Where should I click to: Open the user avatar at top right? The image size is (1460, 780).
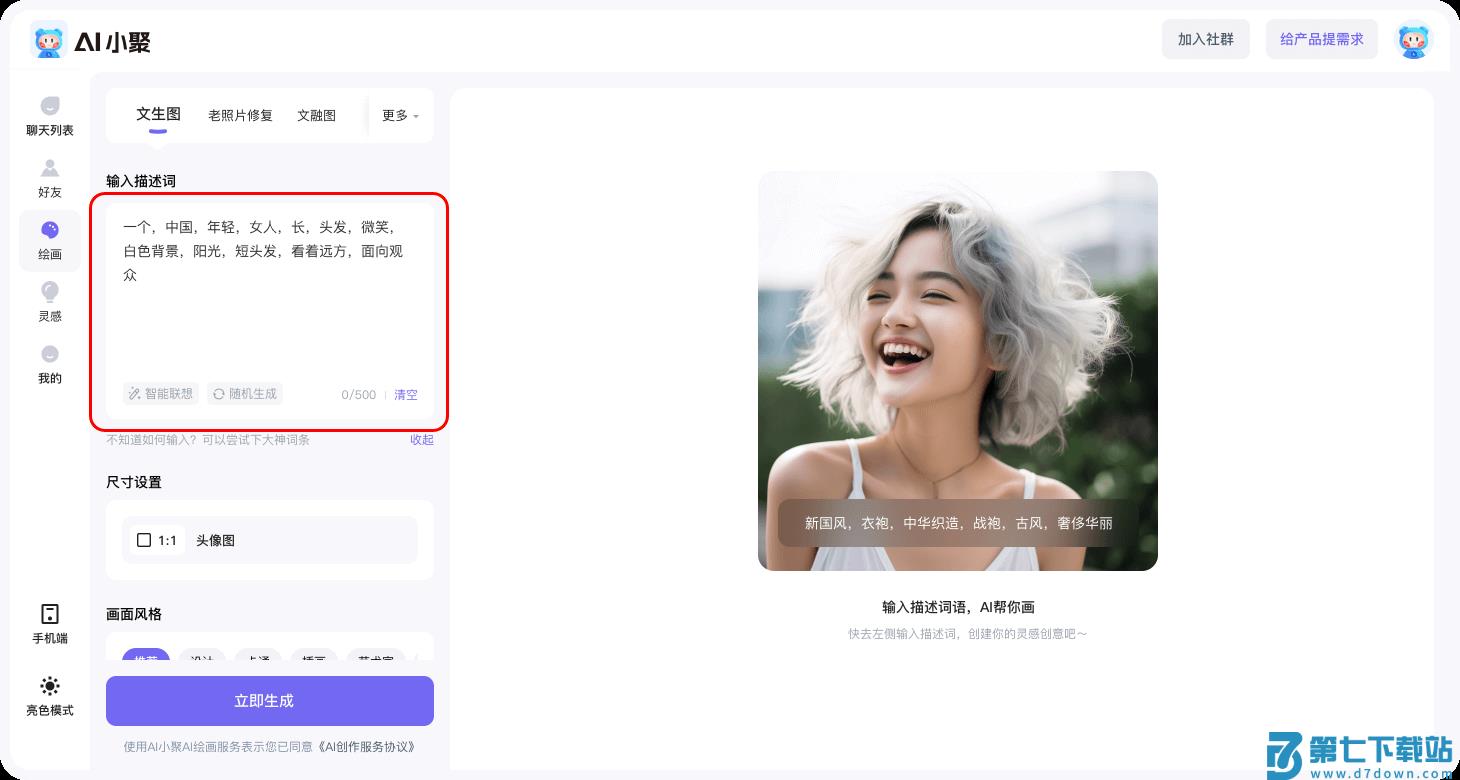(x=1413, y=40)
